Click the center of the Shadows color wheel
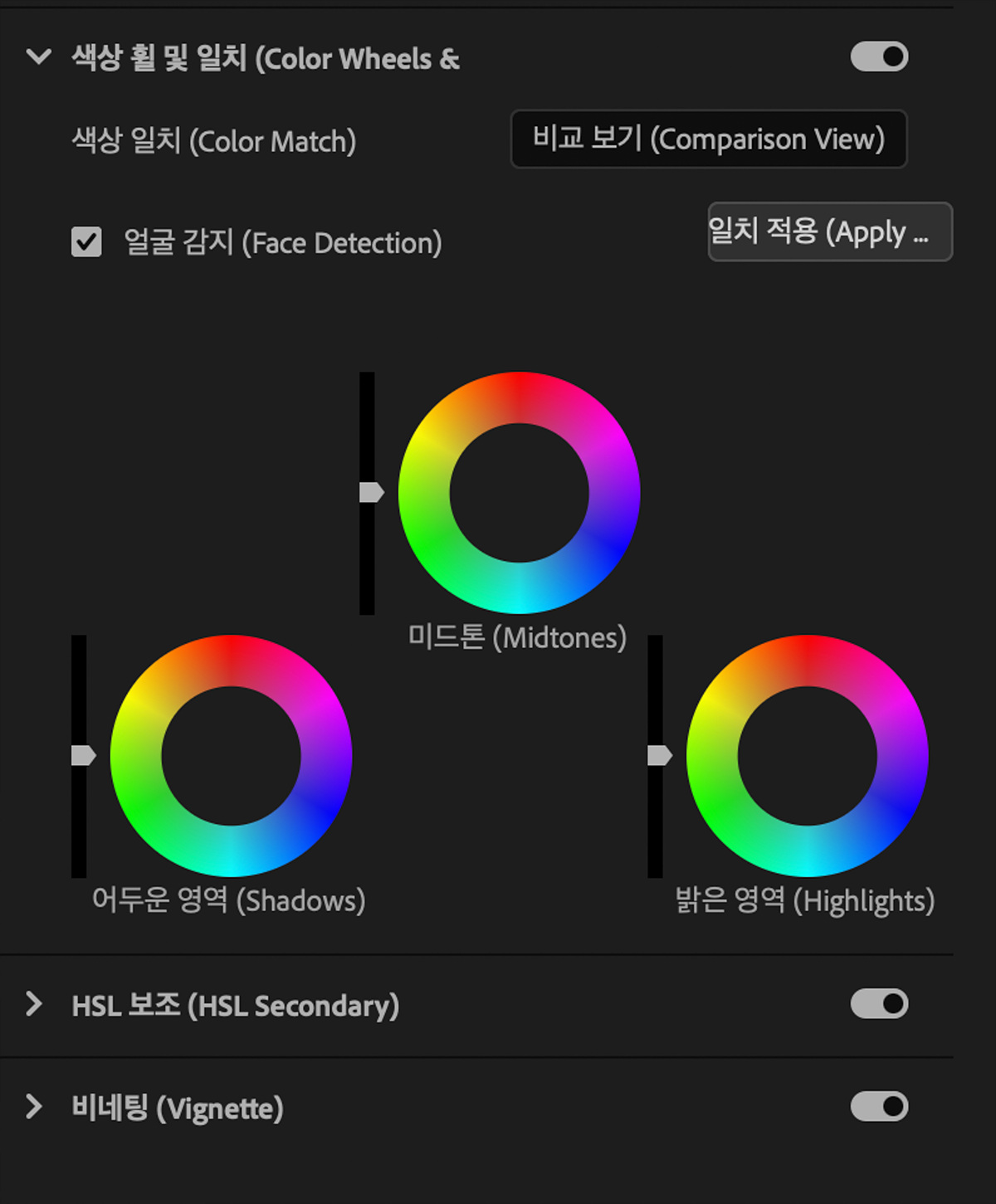This screenshot has width=996, height=1204. coord(231,756)
